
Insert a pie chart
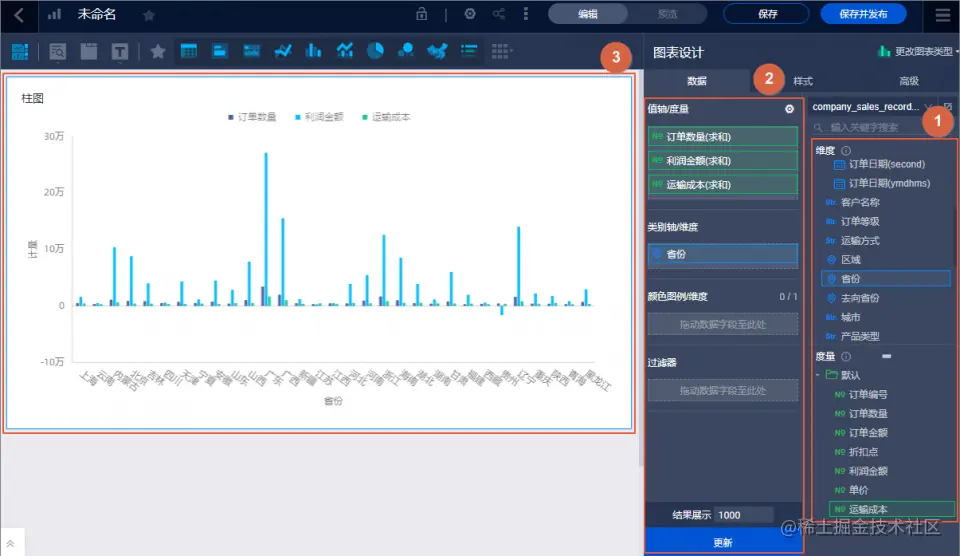tap(375, 51)
